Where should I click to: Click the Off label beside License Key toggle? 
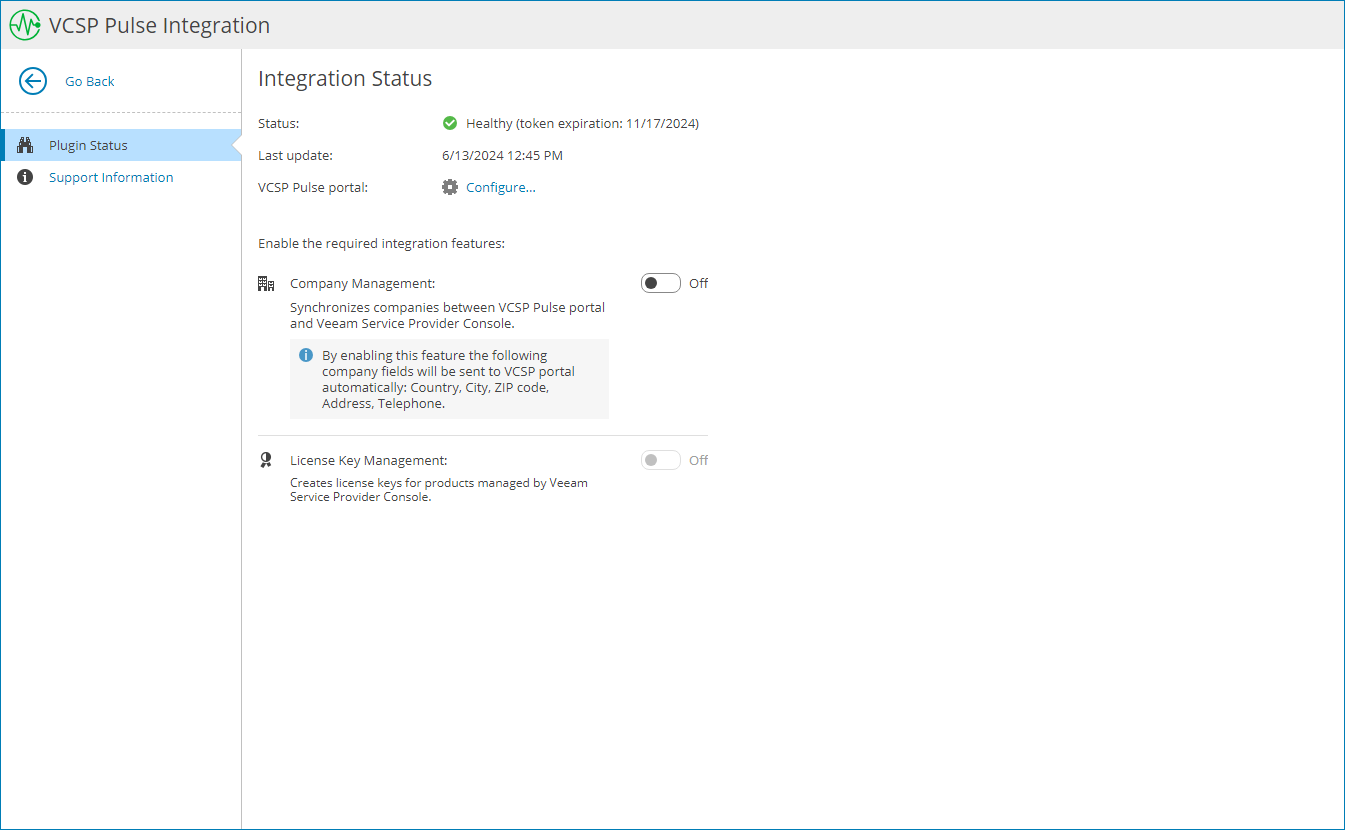[x=698, y=460]
